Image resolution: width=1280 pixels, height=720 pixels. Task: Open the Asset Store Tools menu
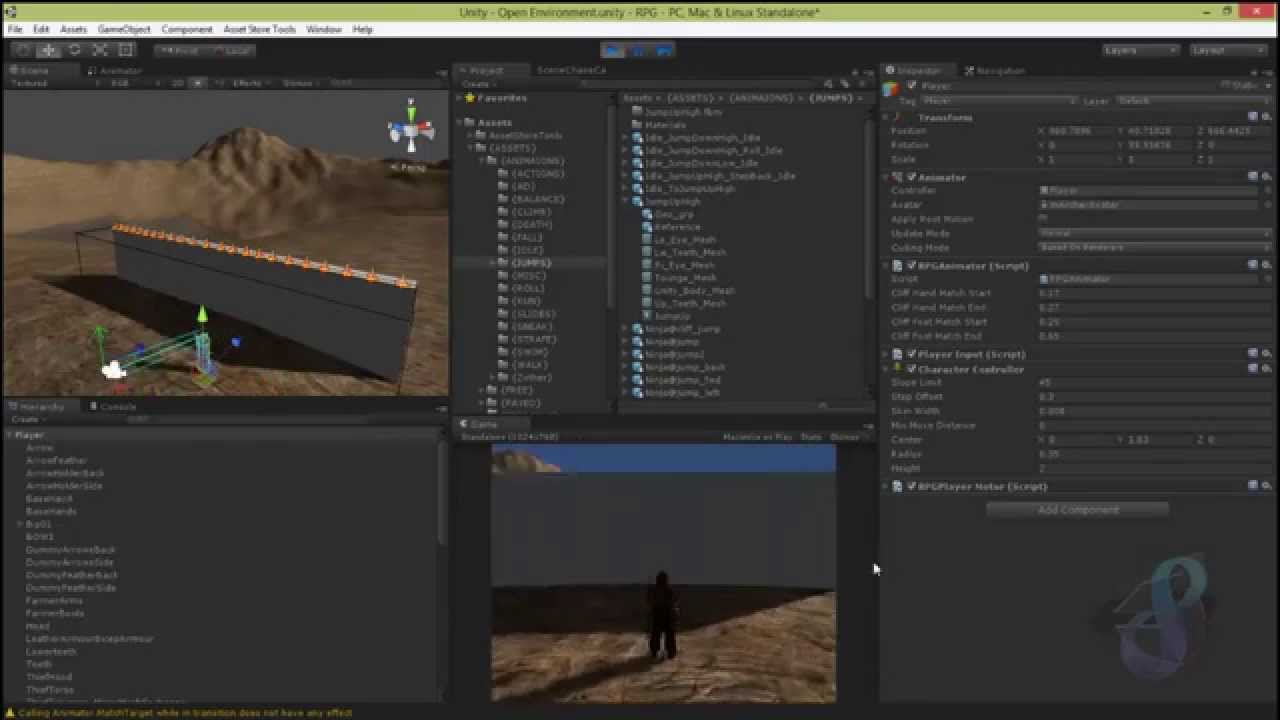click(260, 29)
